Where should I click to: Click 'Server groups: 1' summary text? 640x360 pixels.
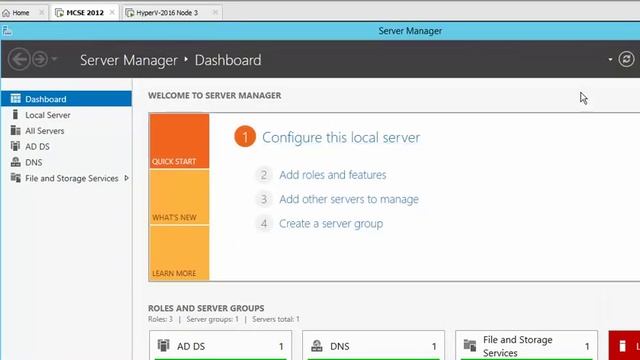coord(212,319)
